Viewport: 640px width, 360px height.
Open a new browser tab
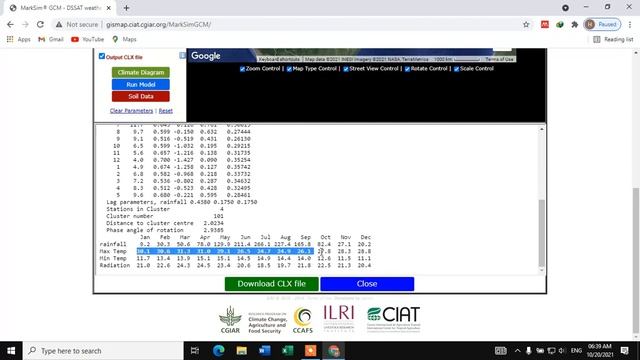[x=127, y=8]
